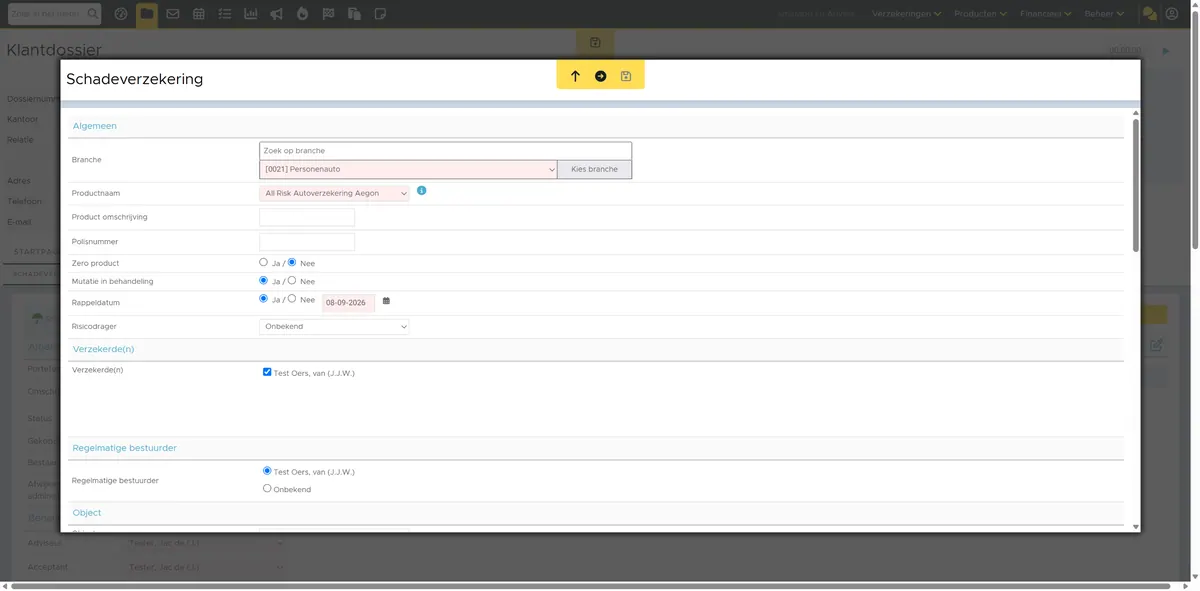Uncheck Test Oers under Verzekerde(n)
1200x591 pixels.
click(267, 372)
